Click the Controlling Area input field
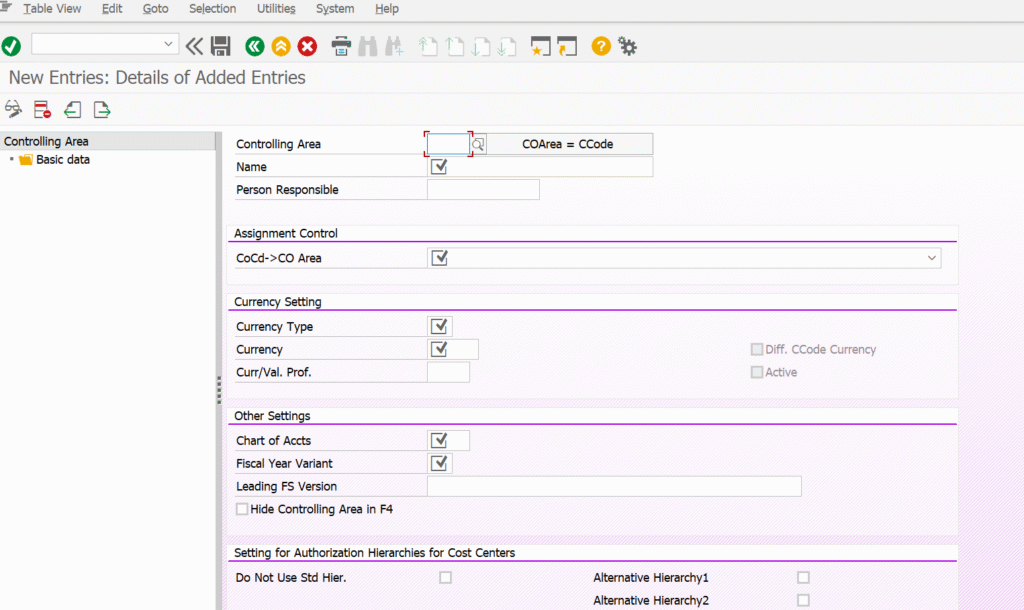The image size is (1024, 610). 448,144
